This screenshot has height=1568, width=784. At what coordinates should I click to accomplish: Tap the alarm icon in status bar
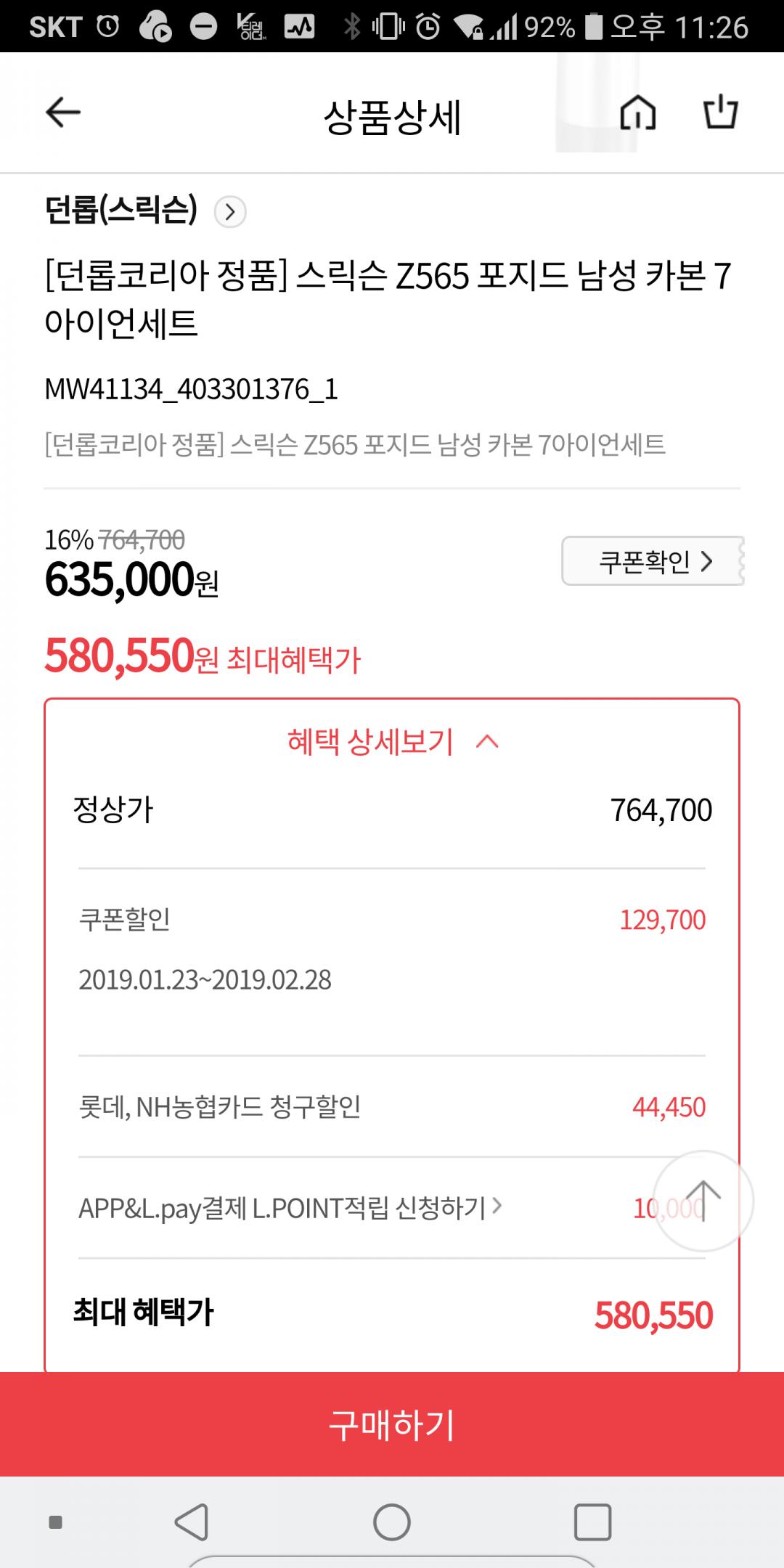(x=428, y=27)
